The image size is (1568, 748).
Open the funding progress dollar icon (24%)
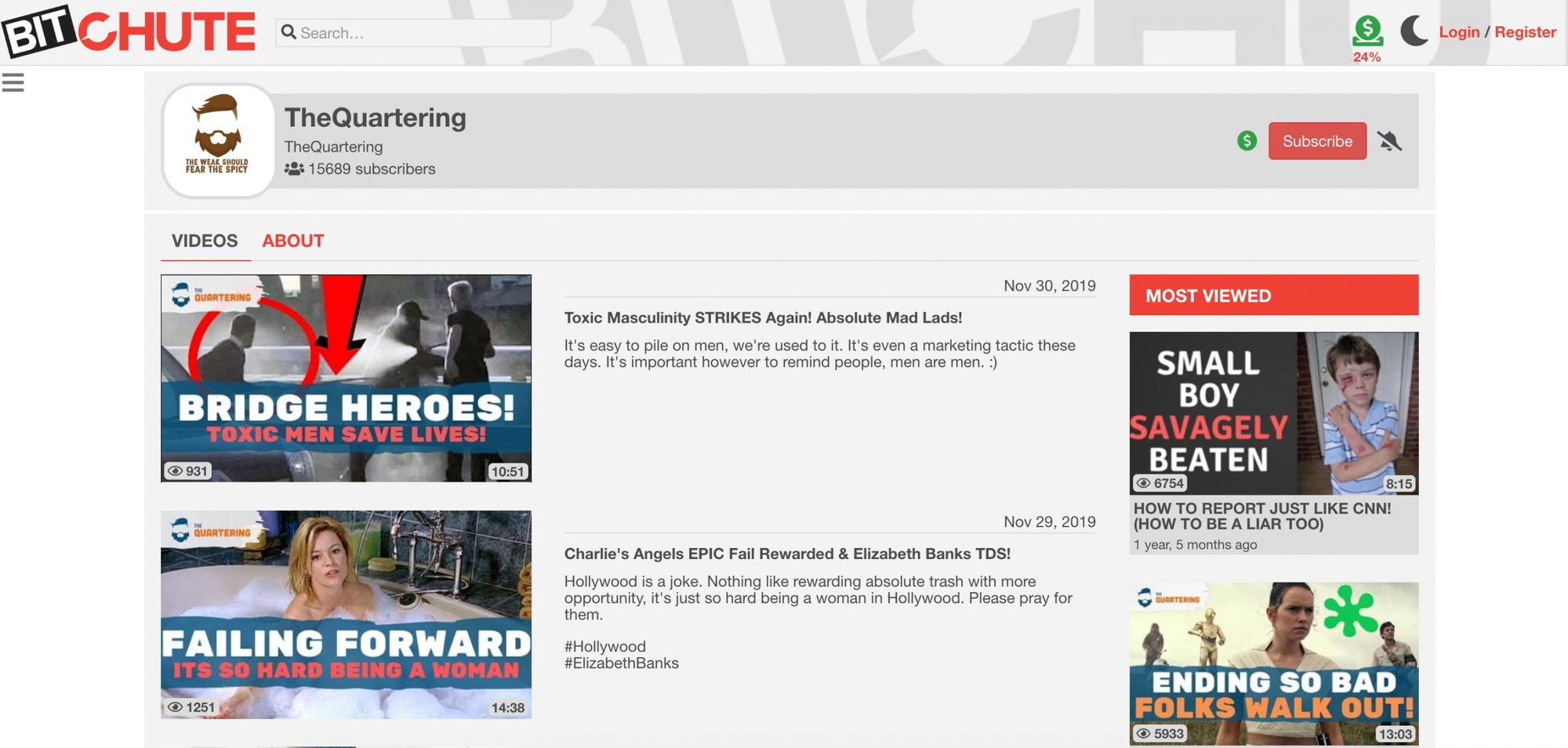tap(1367, 31)
